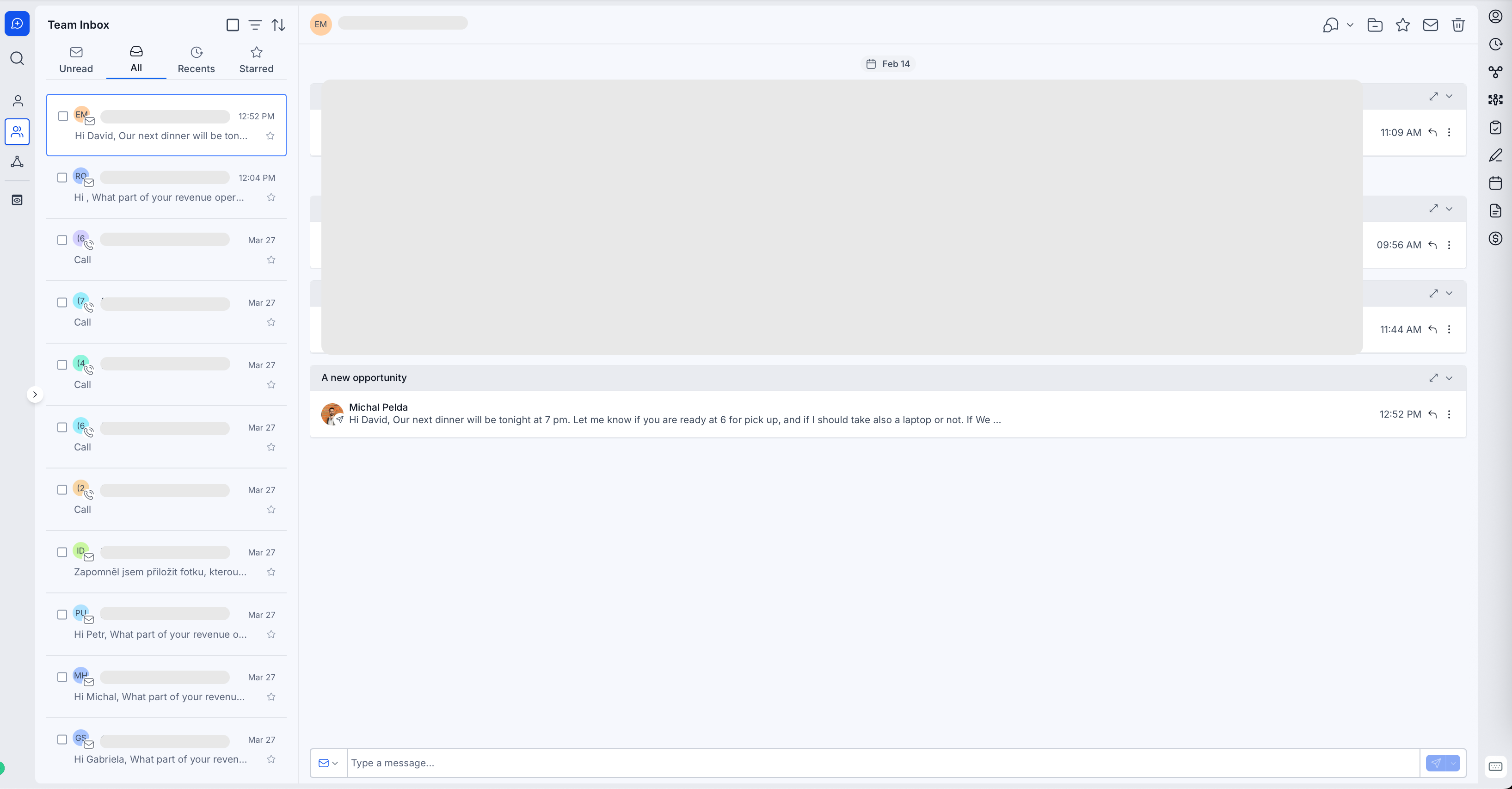
Task: Start a new conversation from the sidebar
Action: [x=17, y=24]
